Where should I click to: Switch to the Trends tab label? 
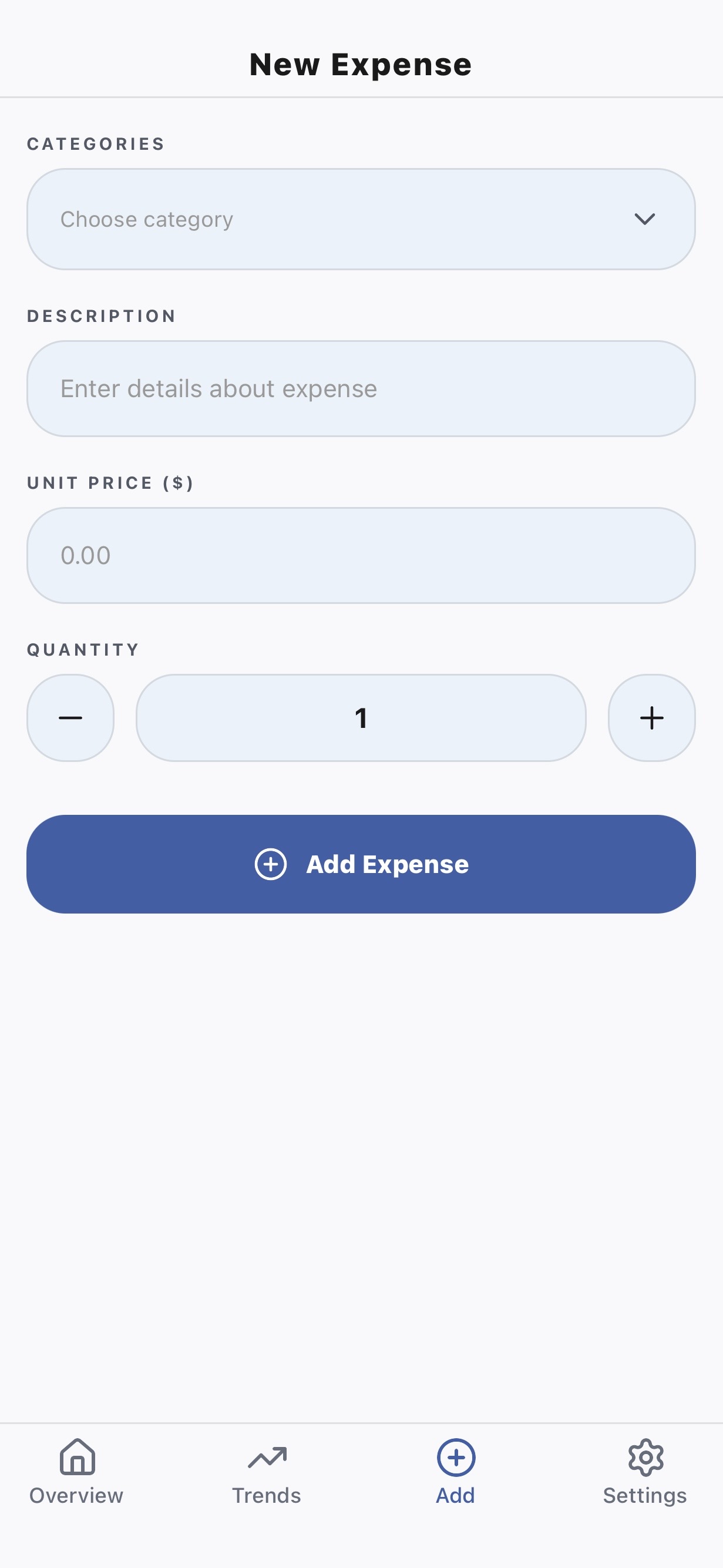pos(267,1495)
